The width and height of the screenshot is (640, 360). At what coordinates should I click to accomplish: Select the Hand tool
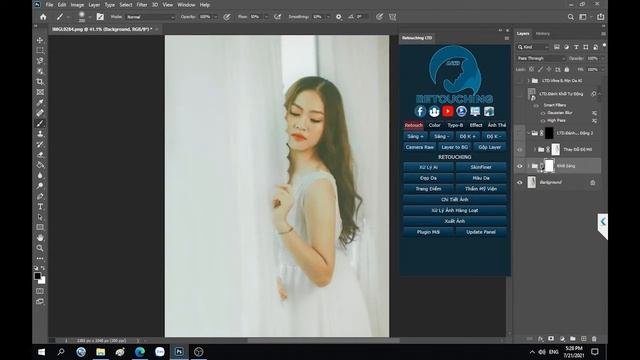40,238
